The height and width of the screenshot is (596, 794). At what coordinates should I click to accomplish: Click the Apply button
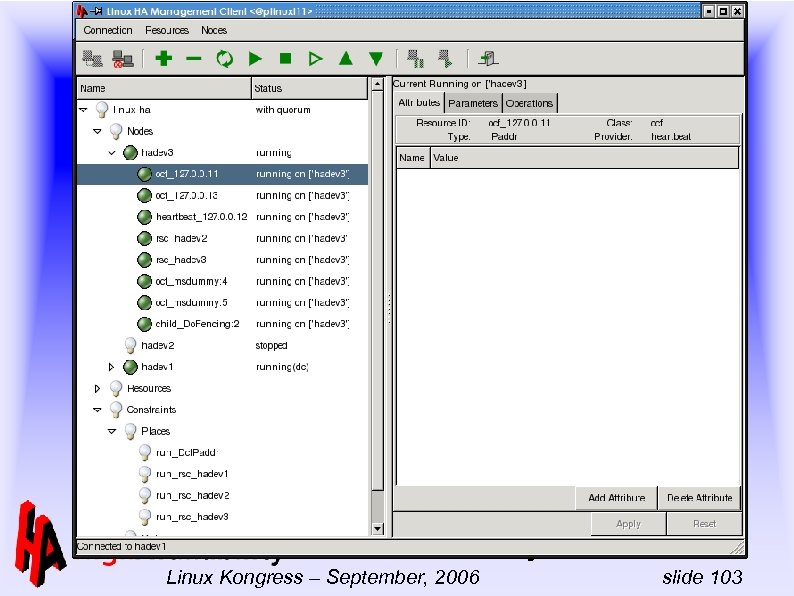coord(628,524)
